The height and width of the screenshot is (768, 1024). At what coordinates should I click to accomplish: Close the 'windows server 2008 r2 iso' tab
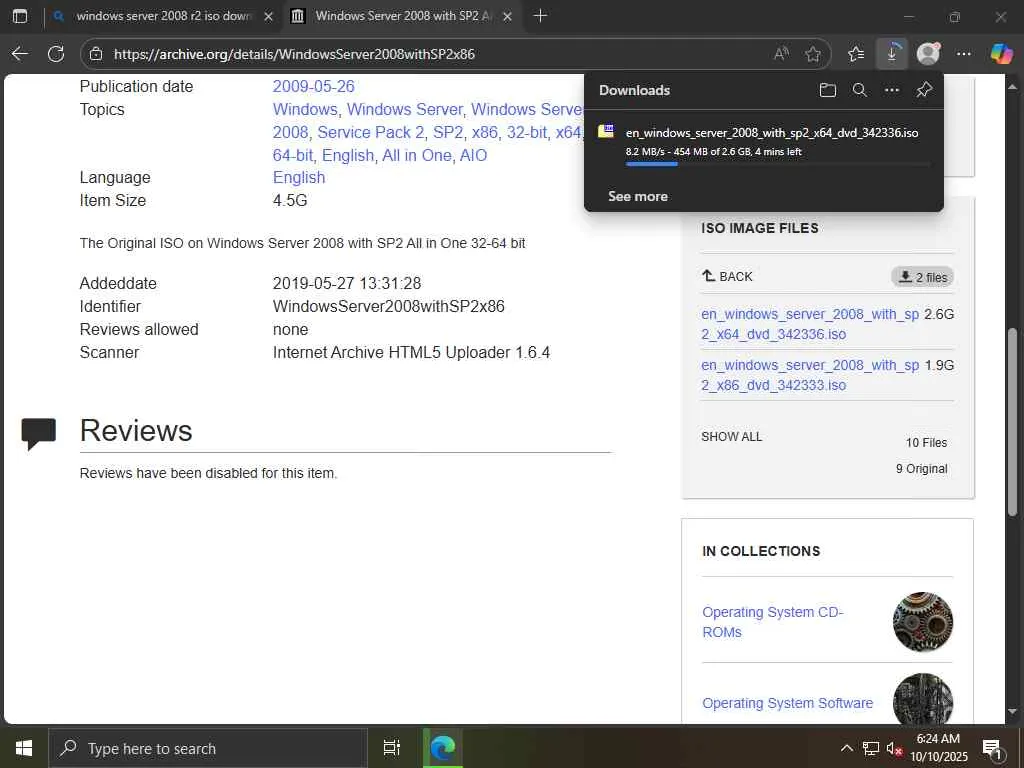click(268, 17)
